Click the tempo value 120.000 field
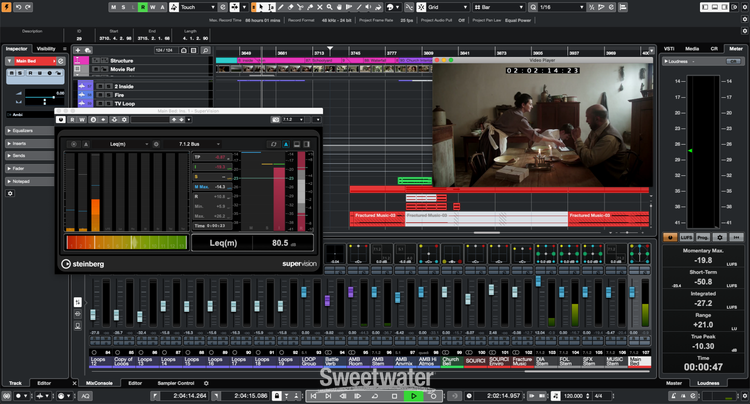This screenshot has height=404, width=750. [x=574, y=396]
